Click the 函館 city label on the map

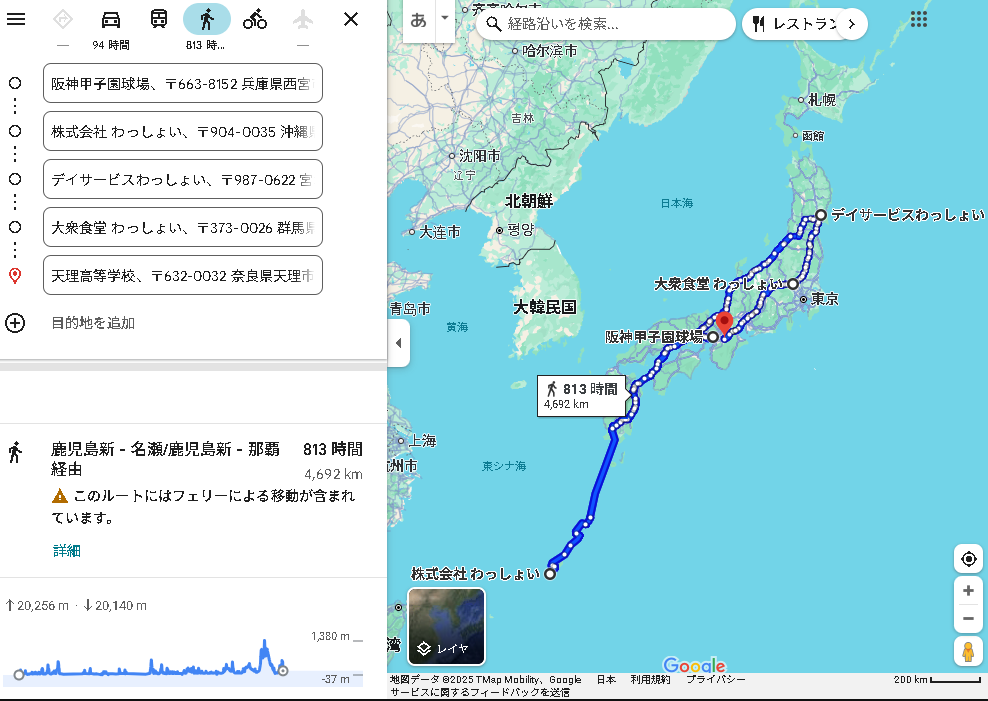813,135
